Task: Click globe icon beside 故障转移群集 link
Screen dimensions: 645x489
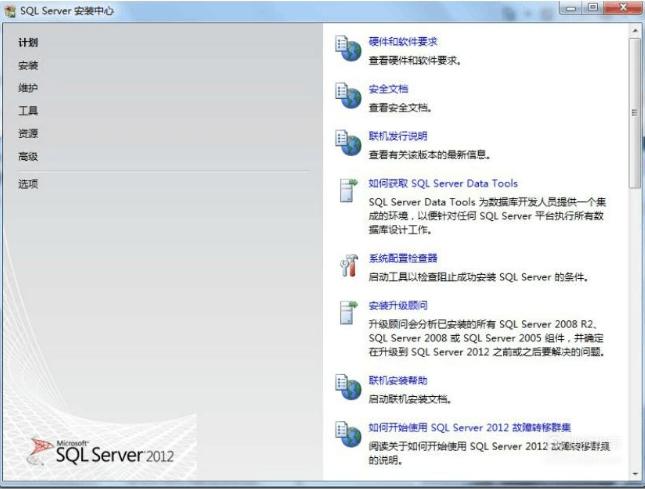Action: [348, 434]
